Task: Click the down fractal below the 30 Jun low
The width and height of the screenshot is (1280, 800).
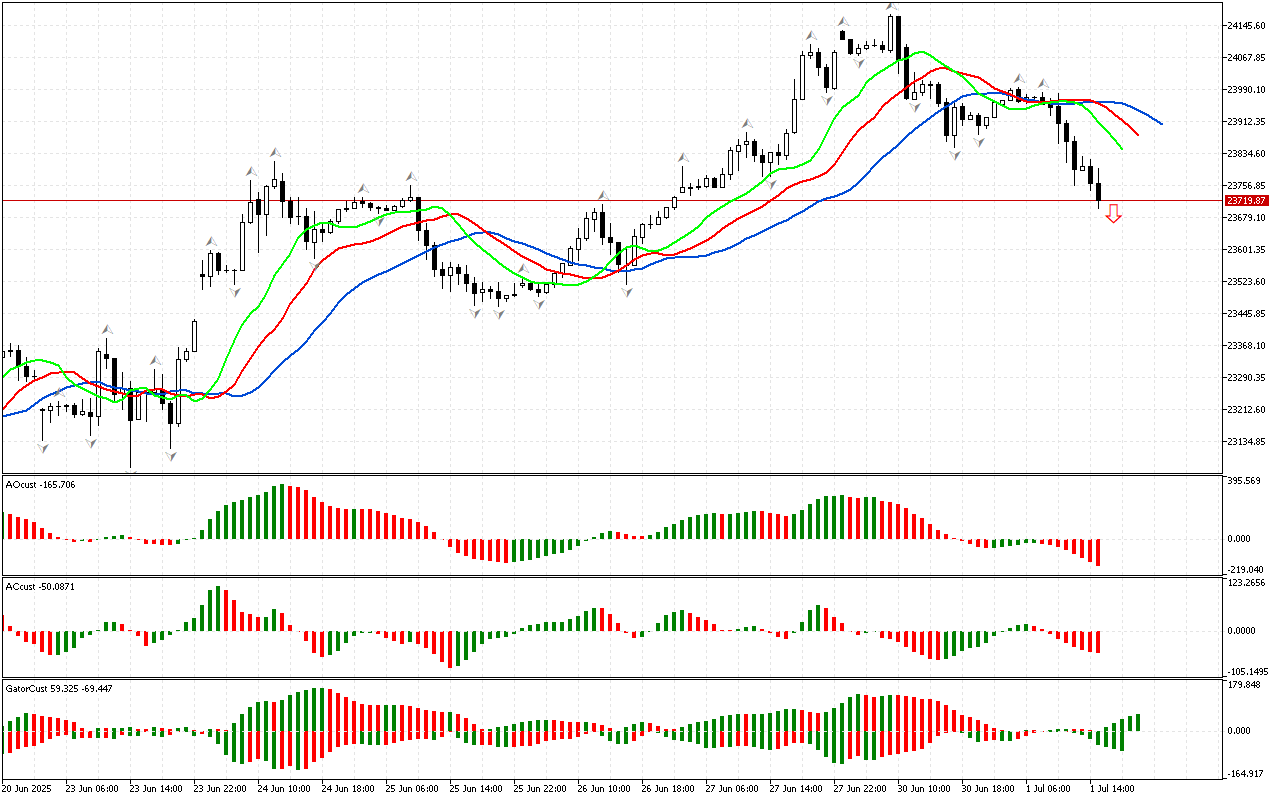Action: point(955,155)
